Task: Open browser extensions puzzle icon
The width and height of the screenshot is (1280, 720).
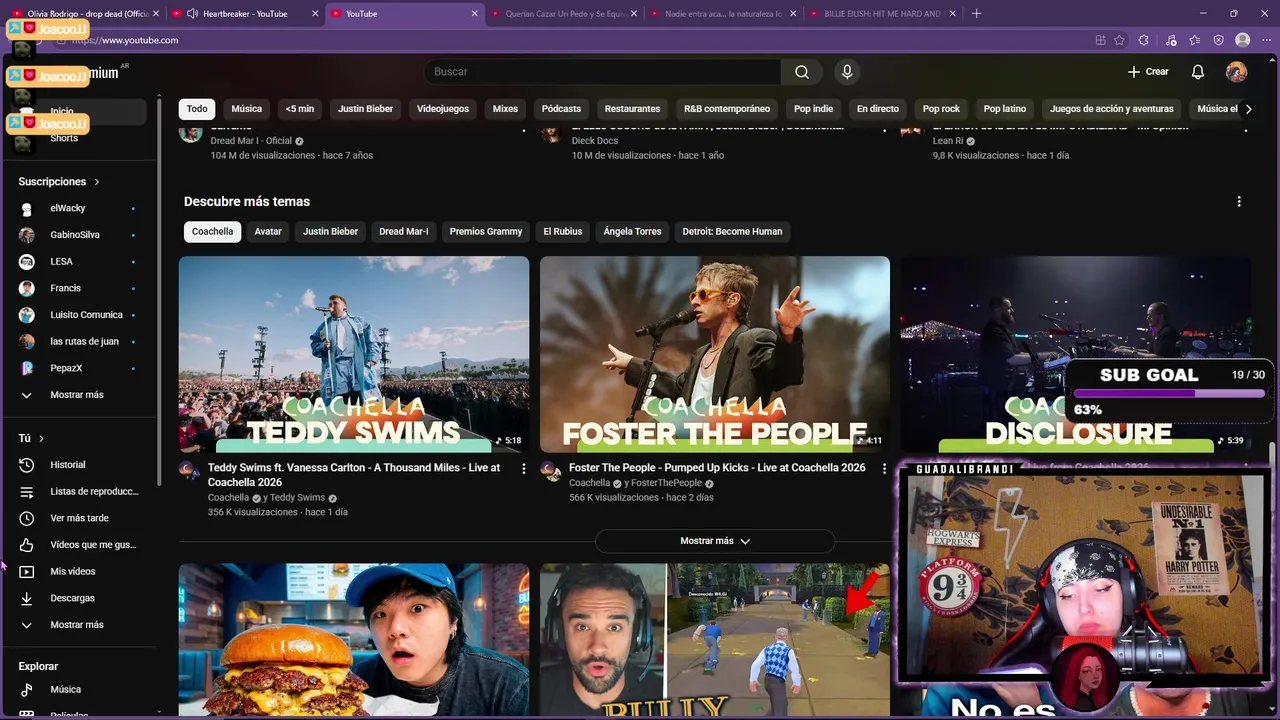Action: coord(1146,40)
